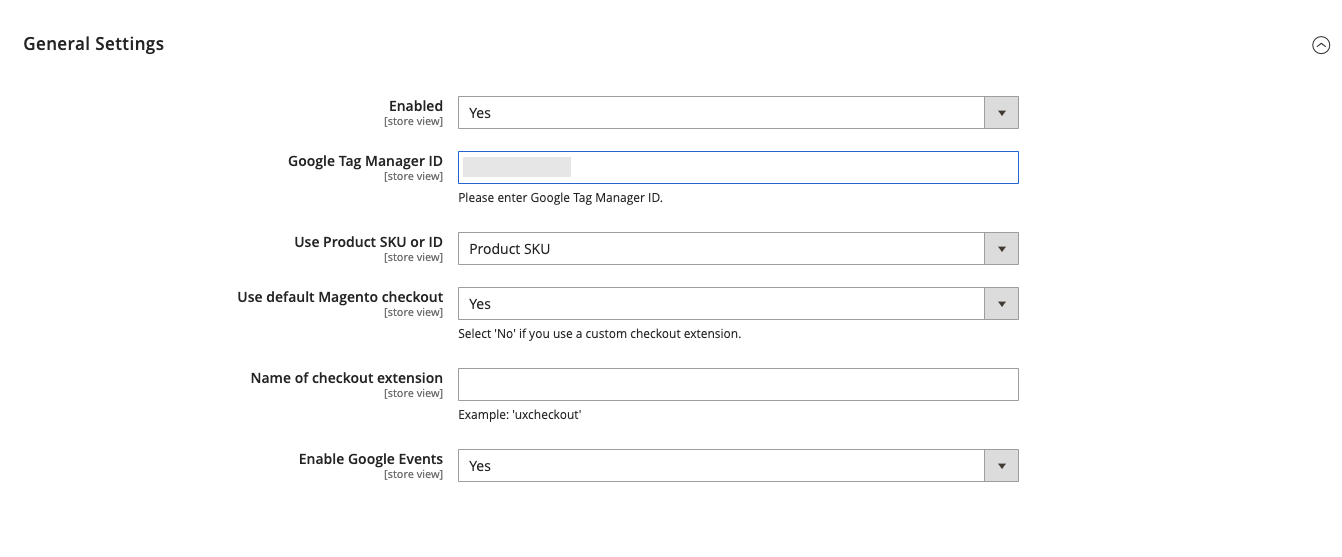Open the Enabled select showing Yes
Viewport: 1342px width, 557px height.
[721, 113]
